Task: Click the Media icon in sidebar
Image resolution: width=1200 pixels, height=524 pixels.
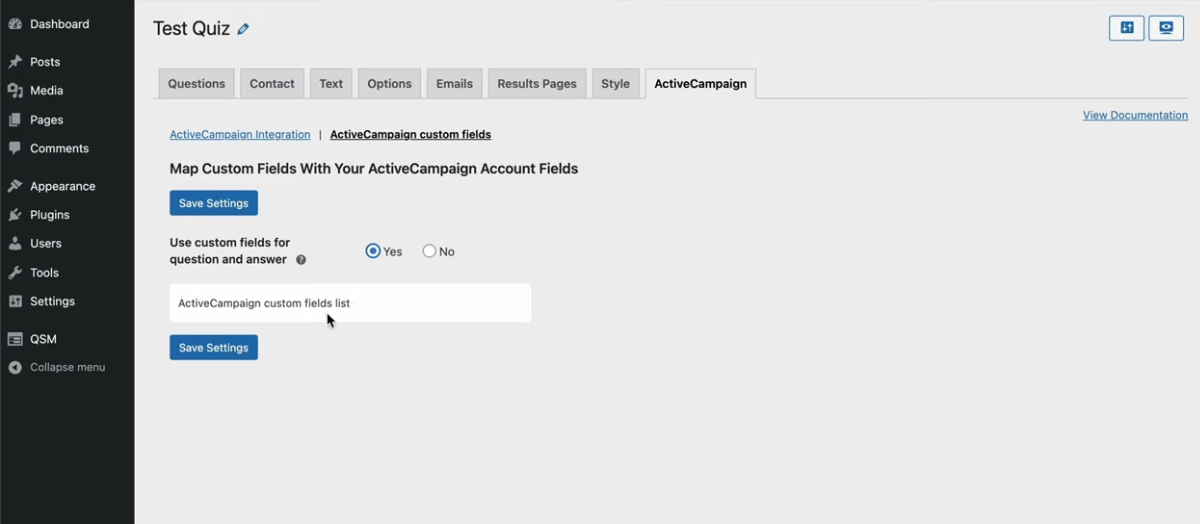Action: pyautogui.click(x=15, y=91)
